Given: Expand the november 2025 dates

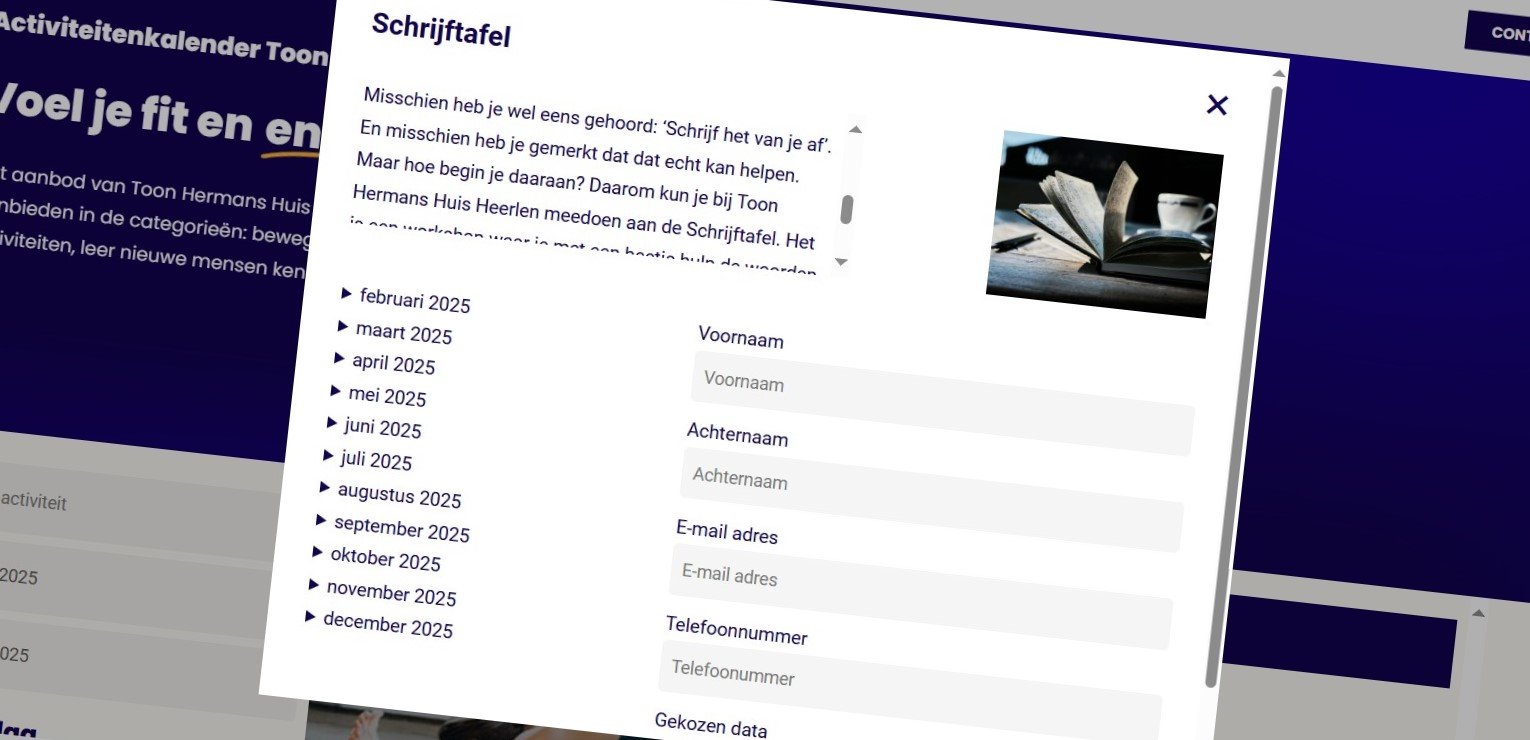Looking at the screenshot, I should [382, 592].
